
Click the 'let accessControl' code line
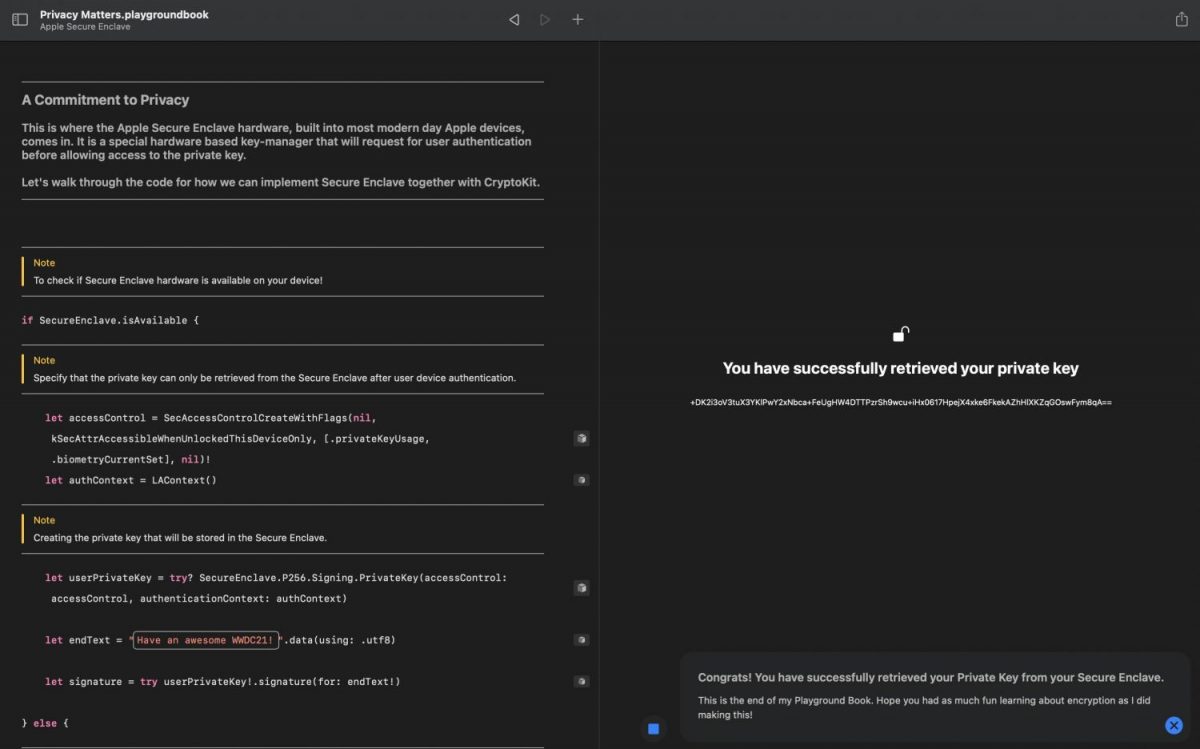(211, 417)
